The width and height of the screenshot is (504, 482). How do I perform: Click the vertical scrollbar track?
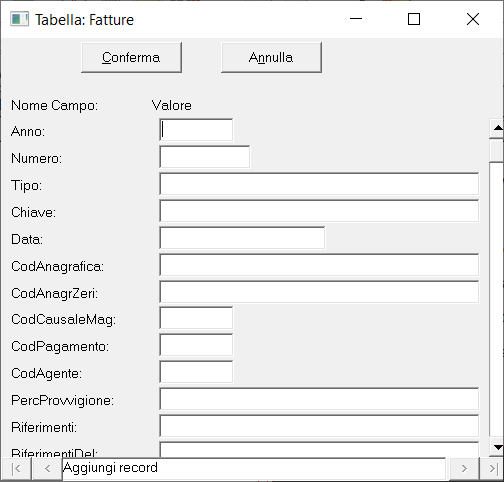pos(497,300)
